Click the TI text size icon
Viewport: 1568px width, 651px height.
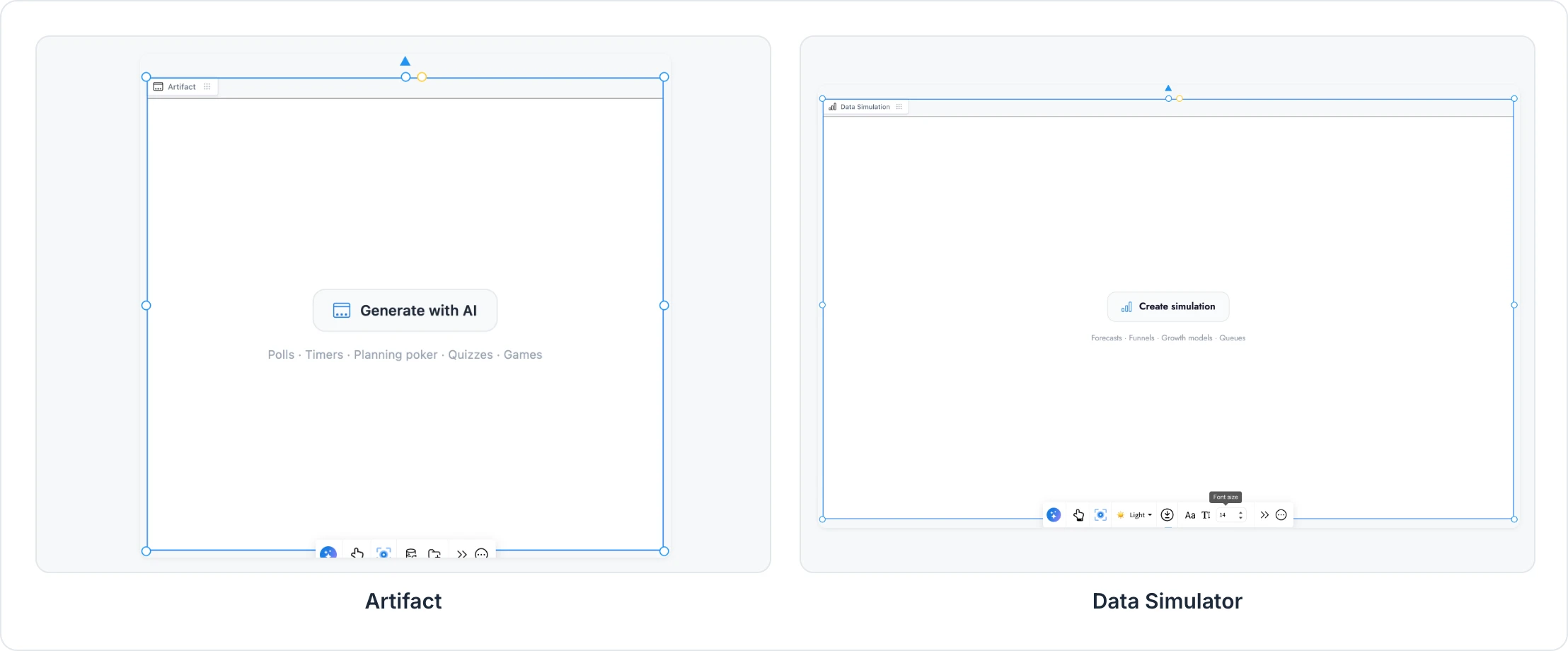1206,515
